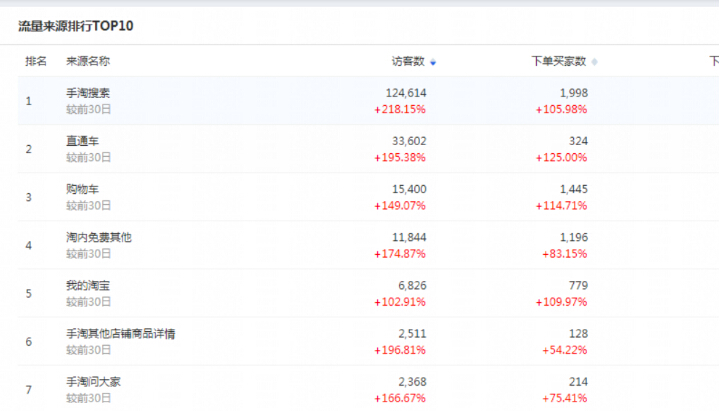
Task: Click the +125.00% buyer growth value
Action: tap(560, 157)
